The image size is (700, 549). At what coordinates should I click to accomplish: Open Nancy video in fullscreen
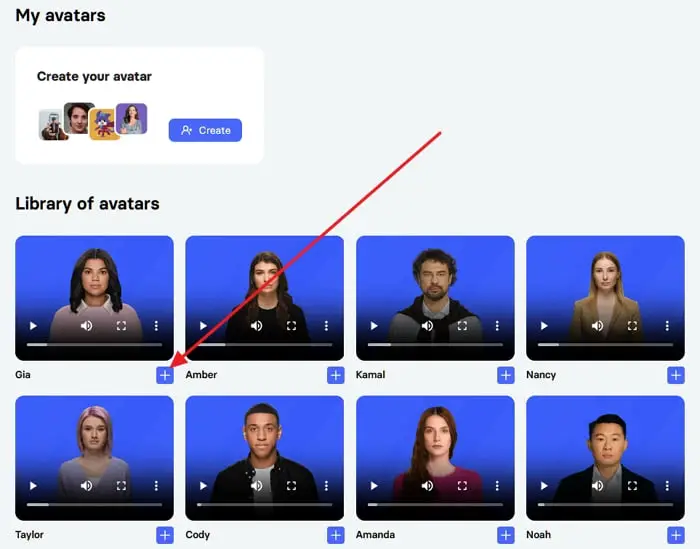(x=632, y=326)
